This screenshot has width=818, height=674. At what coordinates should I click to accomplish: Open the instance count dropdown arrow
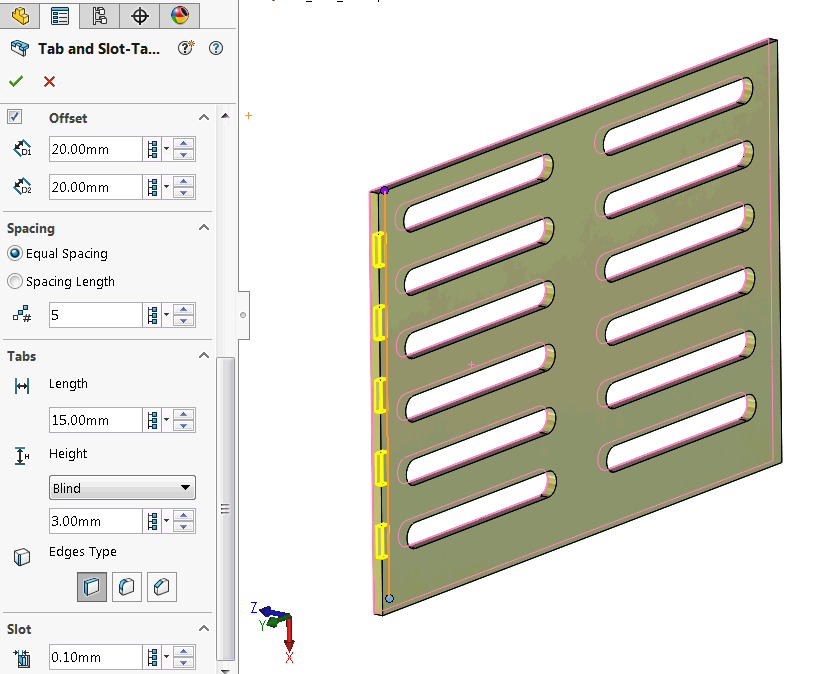point(166,315)
